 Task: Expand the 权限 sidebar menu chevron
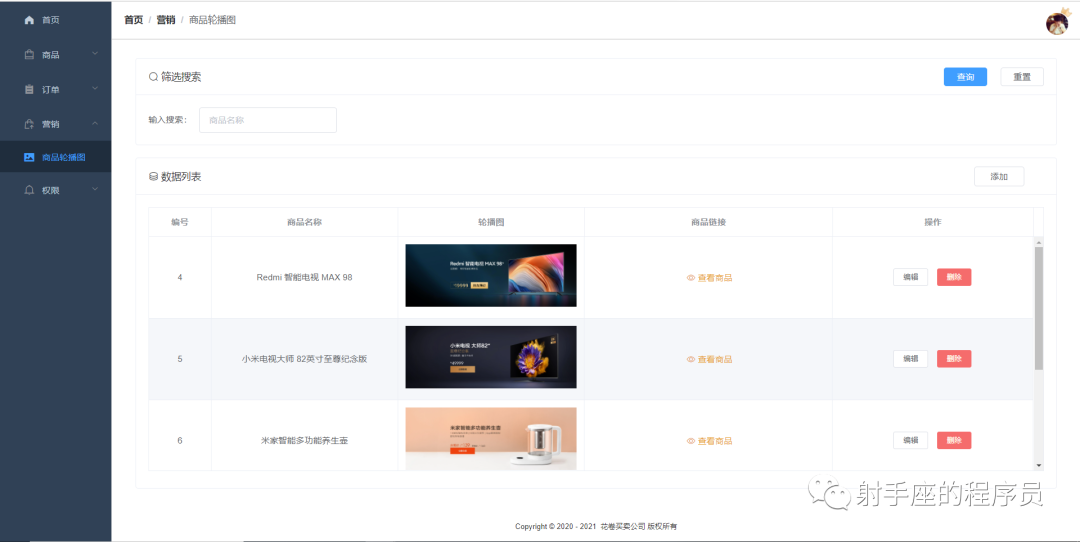[95, 189]
